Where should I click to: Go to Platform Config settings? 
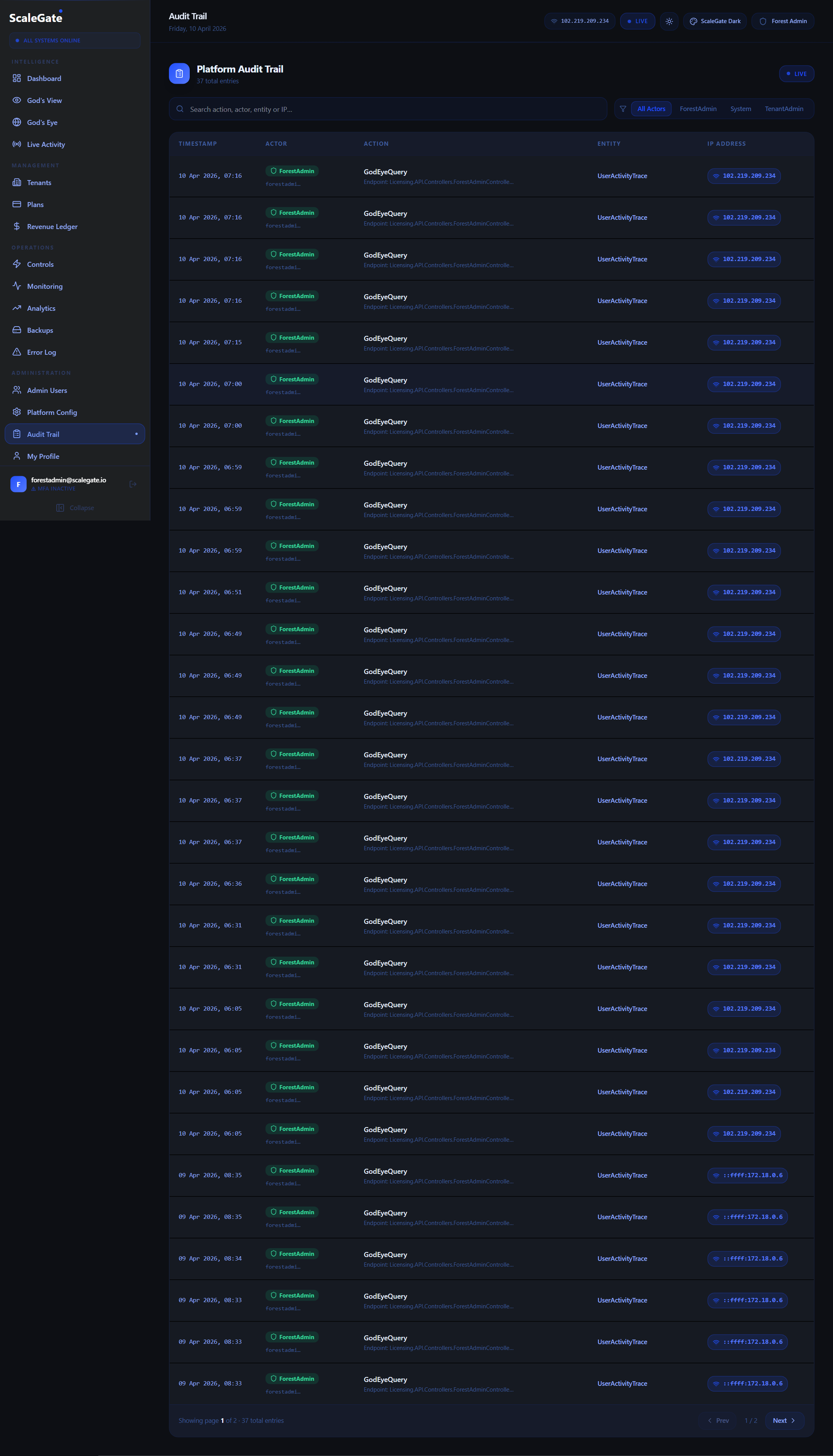point(52,412)
